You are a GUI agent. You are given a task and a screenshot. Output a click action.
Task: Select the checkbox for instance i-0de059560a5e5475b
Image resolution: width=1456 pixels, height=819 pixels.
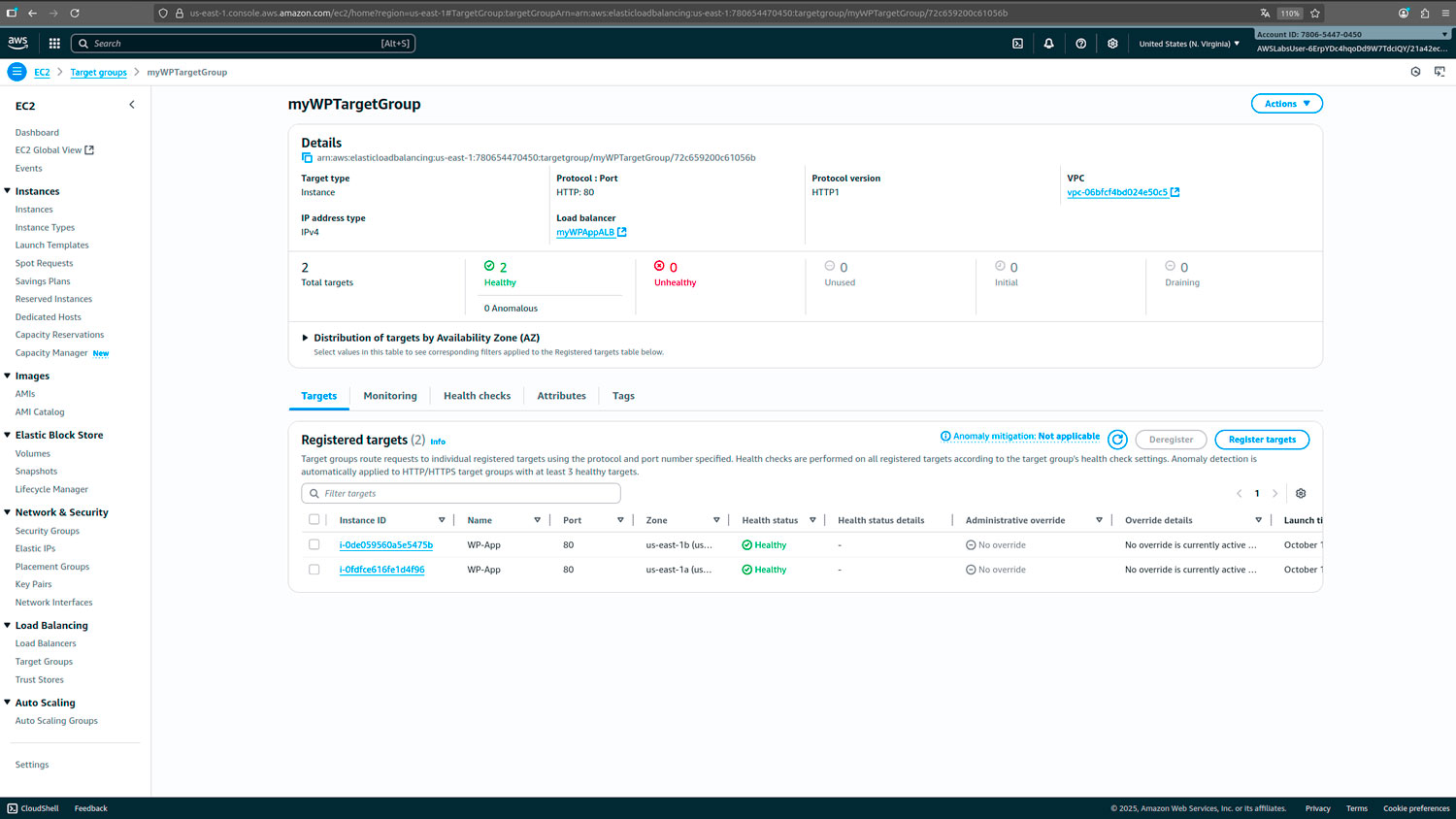point(314,544)
